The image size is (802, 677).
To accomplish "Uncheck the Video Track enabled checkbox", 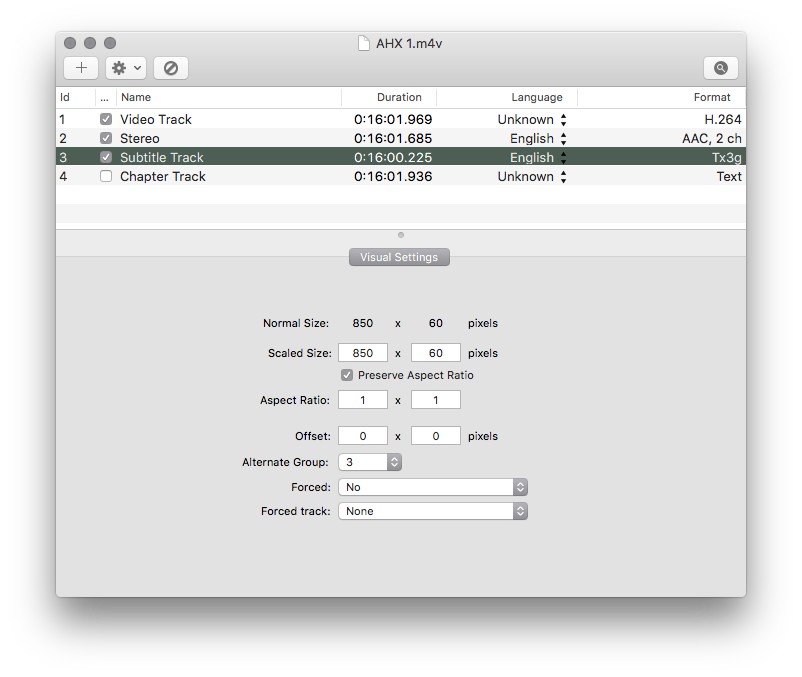I will [x=106, y=119].
